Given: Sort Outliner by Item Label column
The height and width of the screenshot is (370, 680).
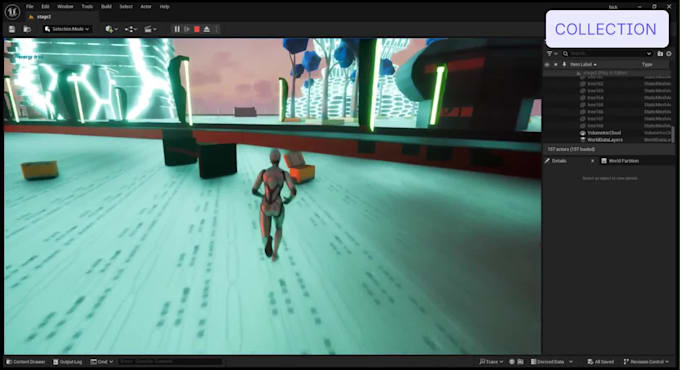Looking at the screenshot, I should point(583,64).
